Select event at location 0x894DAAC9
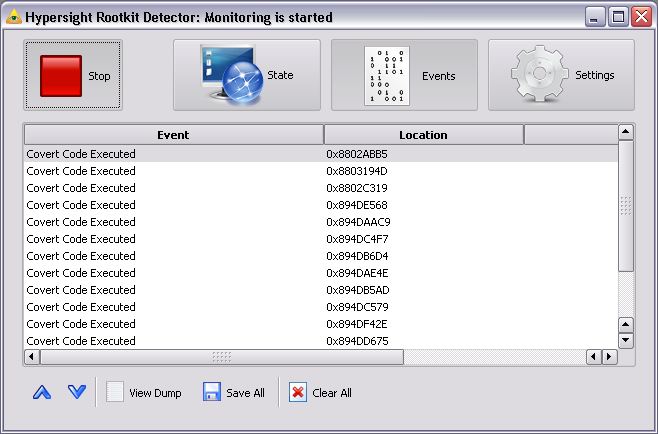 (x=321, y=222)
